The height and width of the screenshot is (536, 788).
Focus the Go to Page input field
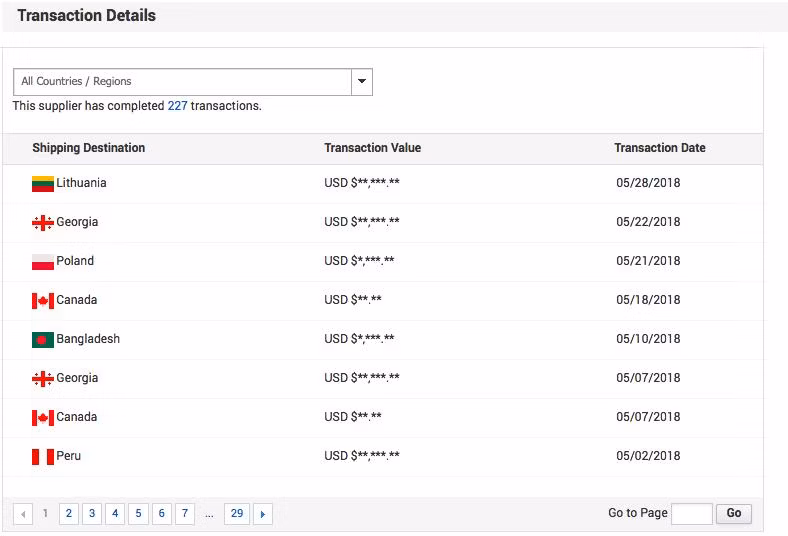pyautogui.click(x=691, y=514)
